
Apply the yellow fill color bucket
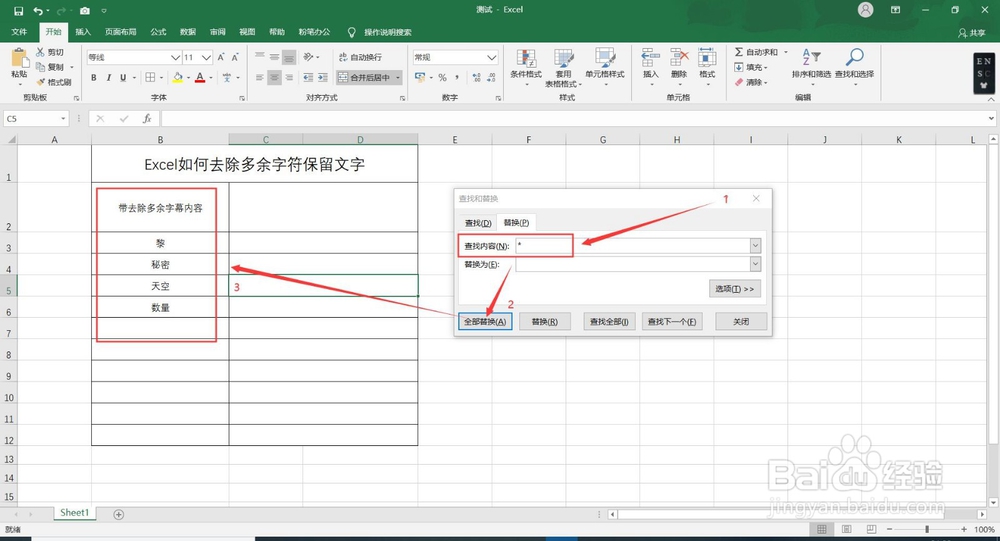point(178,77)
